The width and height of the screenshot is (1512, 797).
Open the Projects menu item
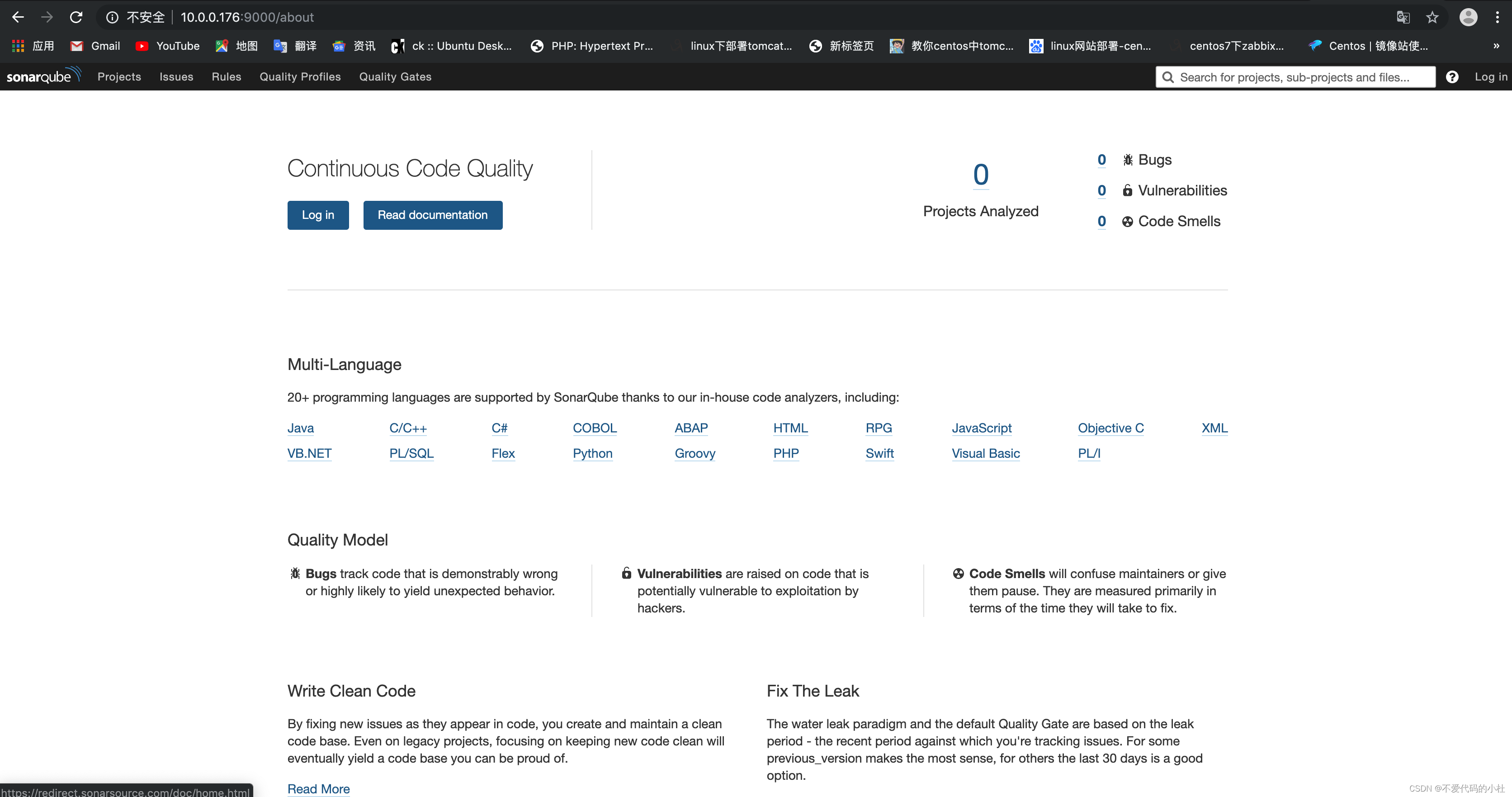coord(119,77)
